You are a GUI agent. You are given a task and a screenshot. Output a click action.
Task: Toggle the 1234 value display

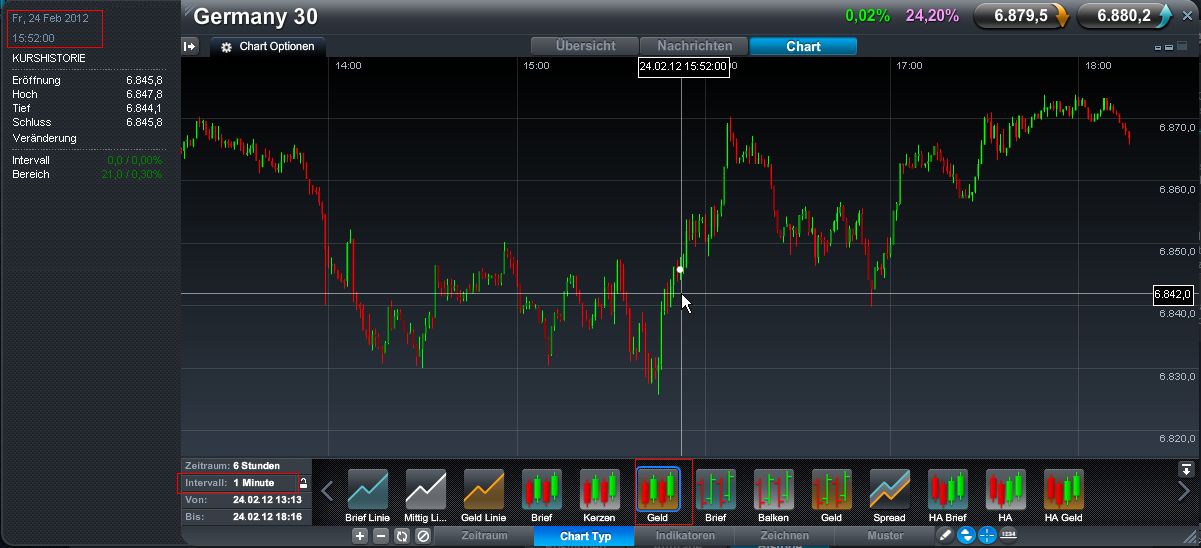pyautogui.click(x=1008, y=536)
